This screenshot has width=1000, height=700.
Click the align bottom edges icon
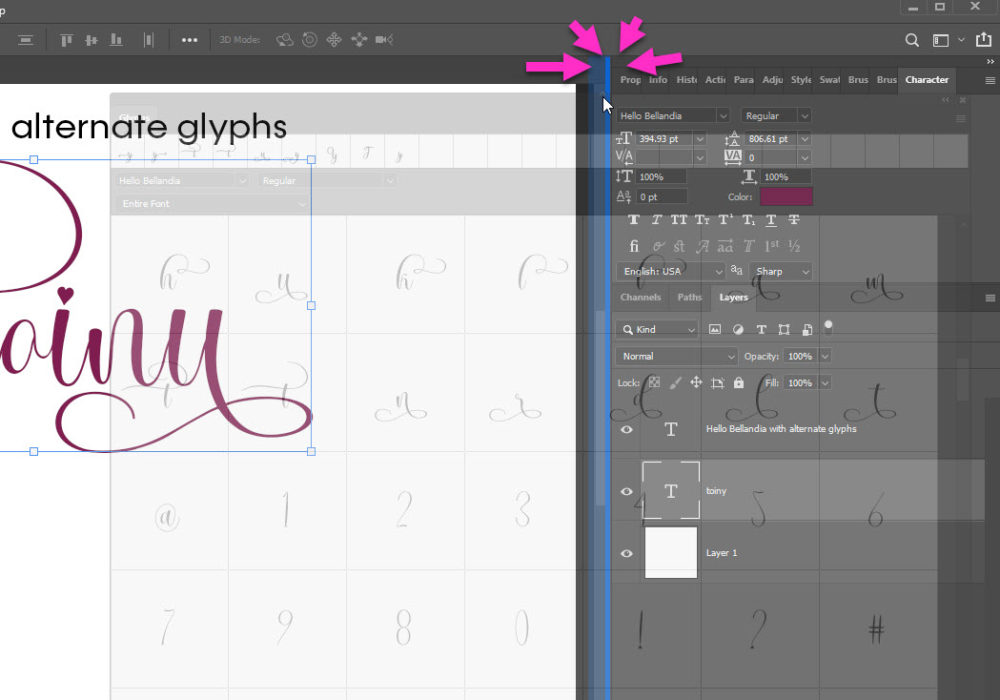[116, 40]
